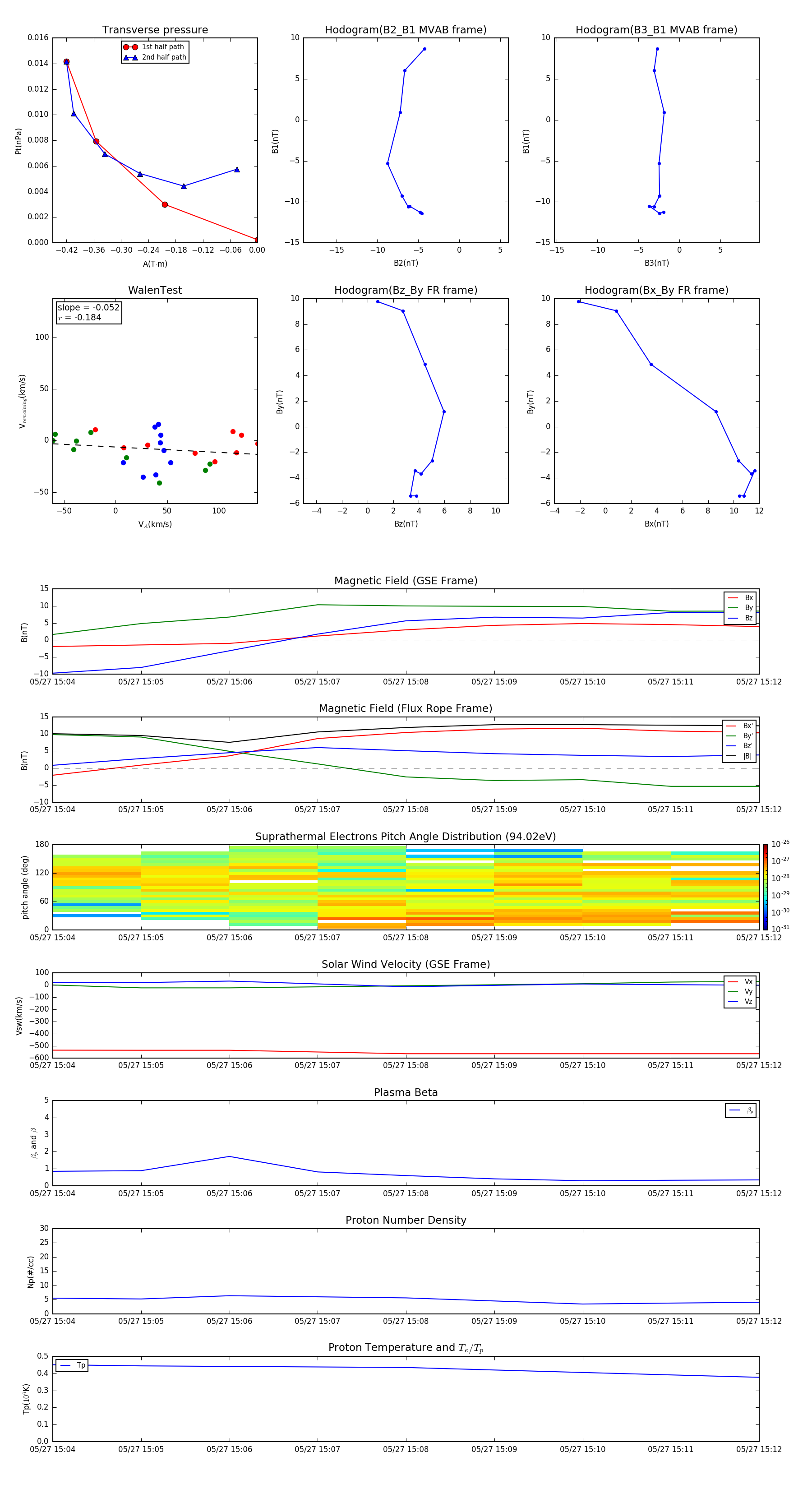Screen dimensions: 812x1489
Task: Click the "Hodogram(B2_B1 MVAB frame)" title
Action: click(x=406, y=30)
